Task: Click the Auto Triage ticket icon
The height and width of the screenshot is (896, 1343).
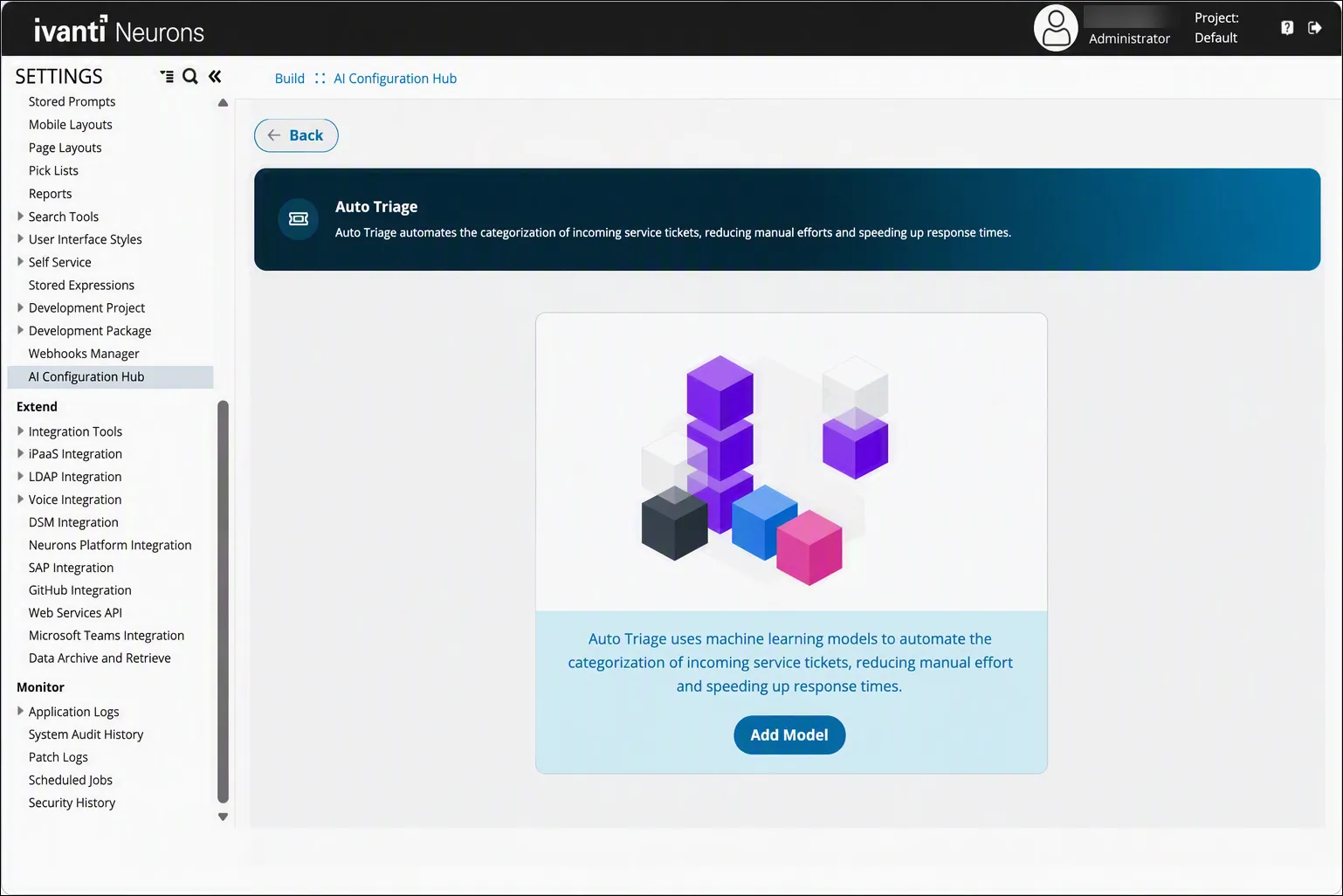Action: 299,219
